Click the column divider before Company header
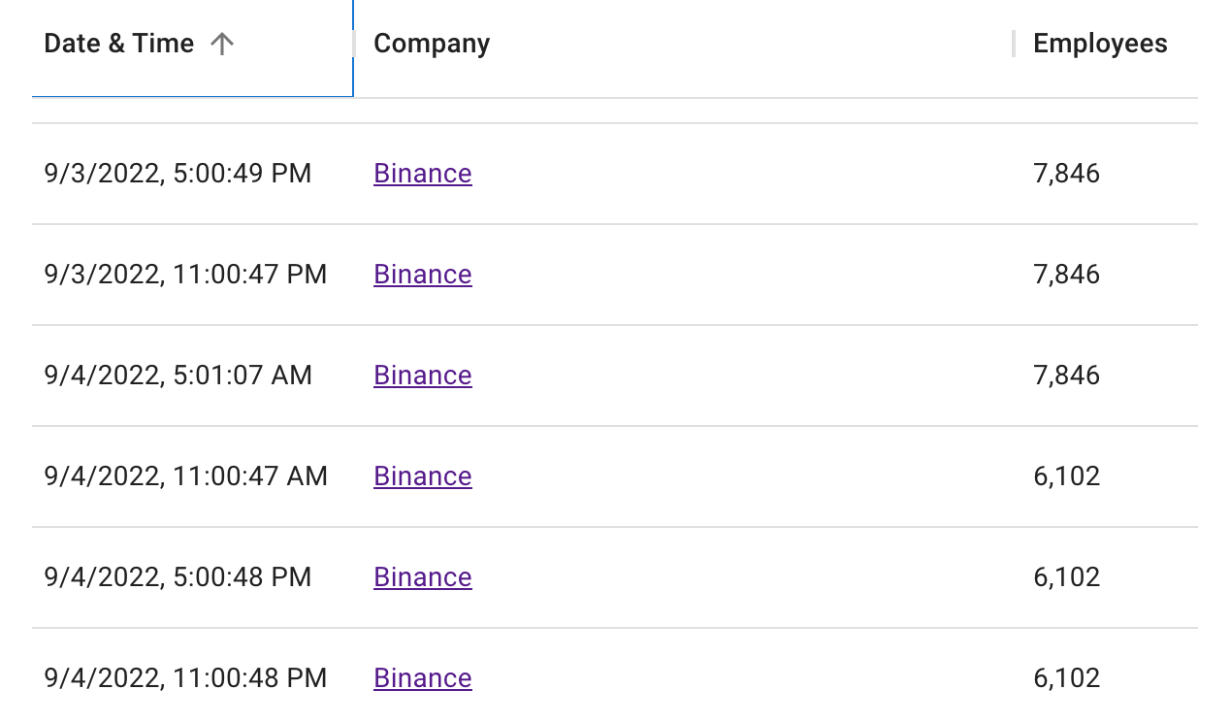The width and height of the screenshot is (1227, 714). (354, 44)
